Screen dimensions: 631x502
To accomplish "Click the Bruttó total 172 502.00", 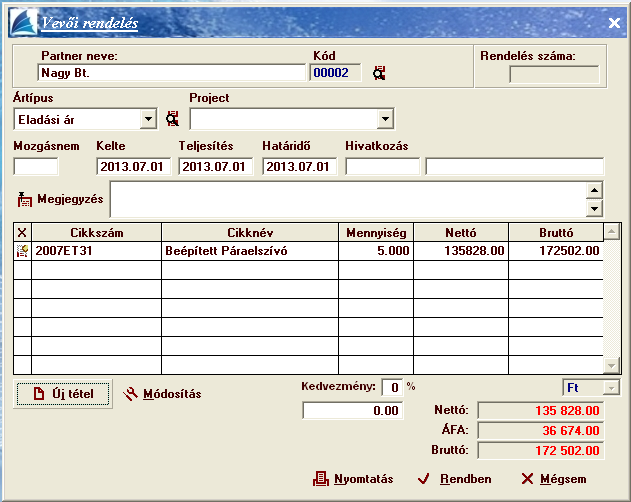I will (540, 450).
